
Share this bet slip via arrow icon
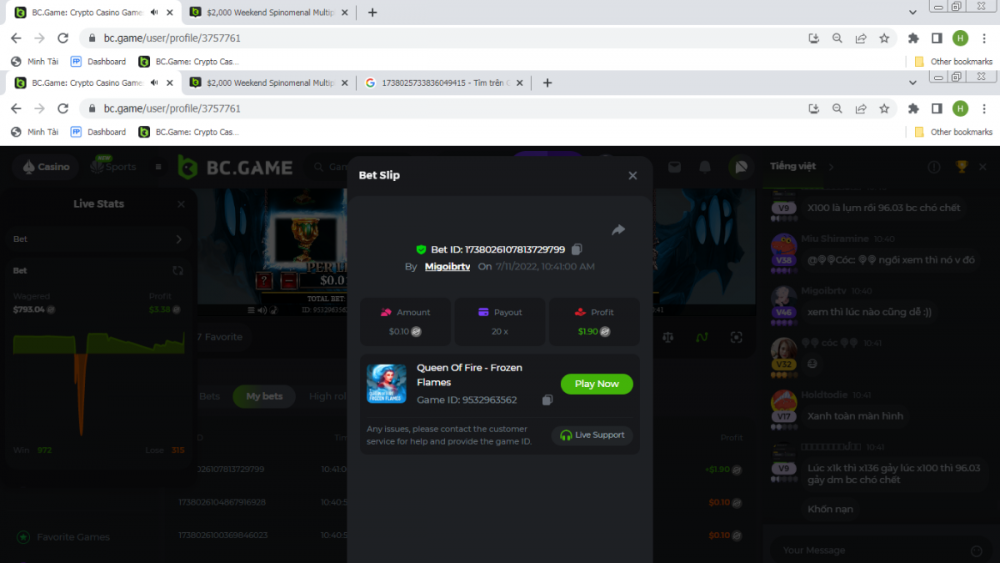(x=618, y=230)
